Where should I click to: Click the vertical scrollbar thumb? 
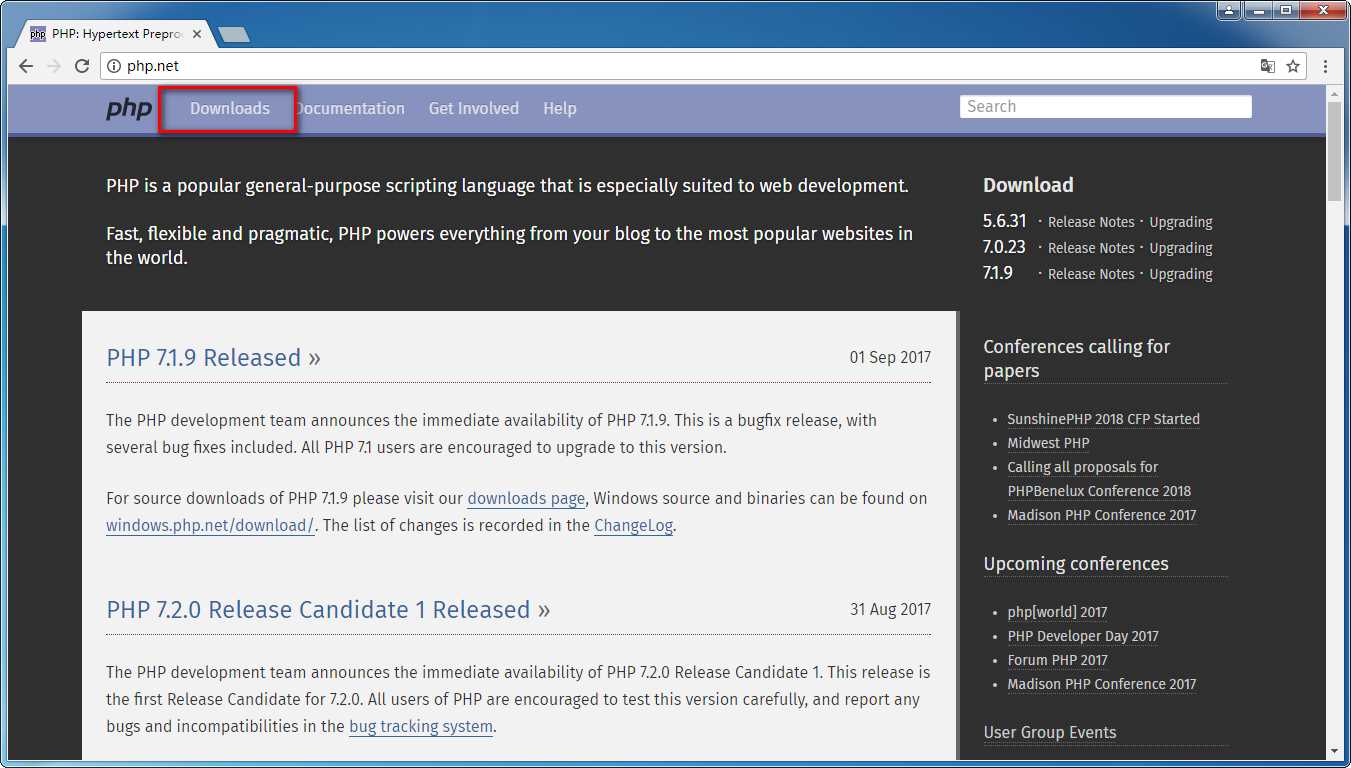[x=1334, y=152]
